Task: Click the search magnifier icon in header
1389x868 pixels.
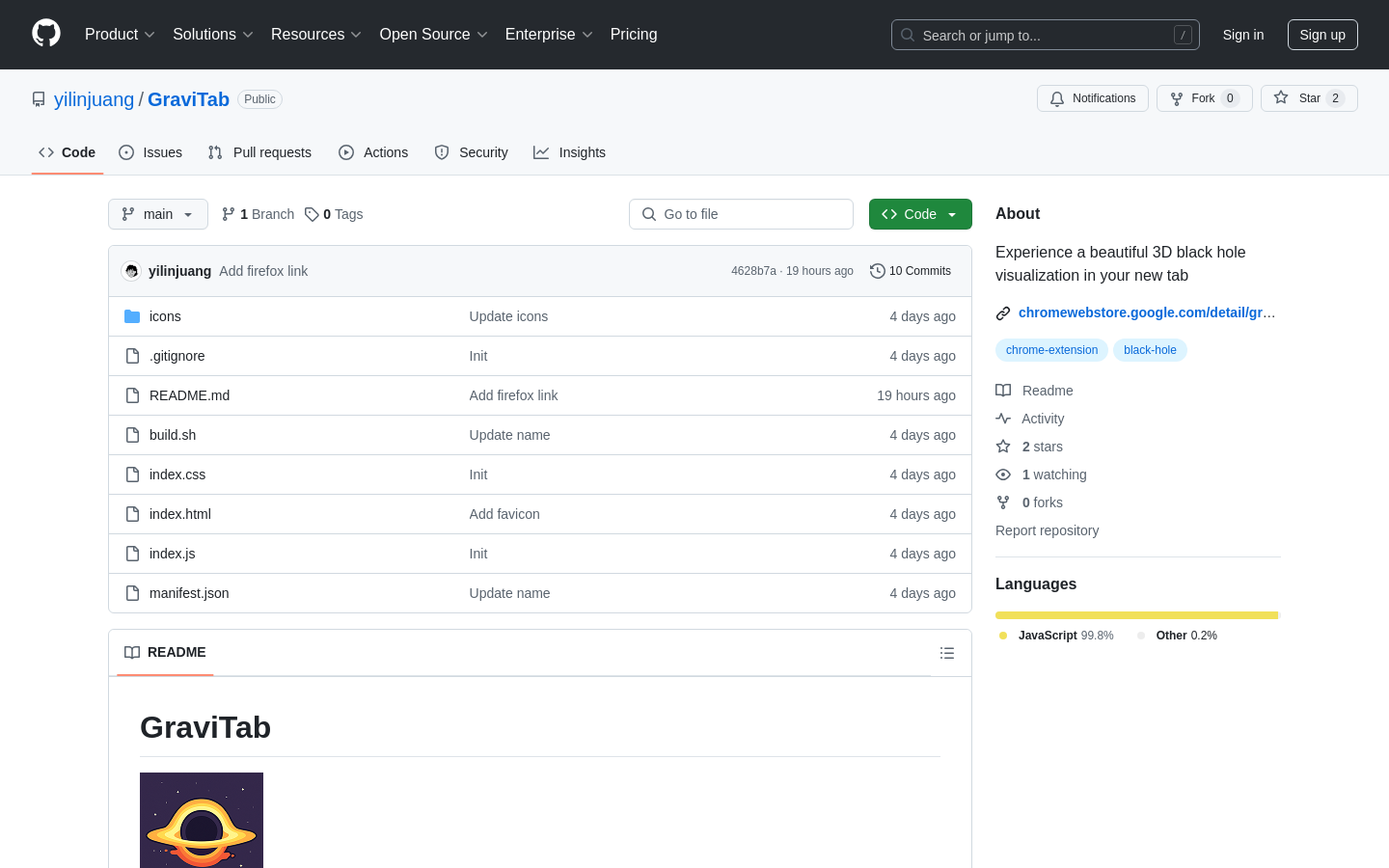Action: (x=908, y=35)
